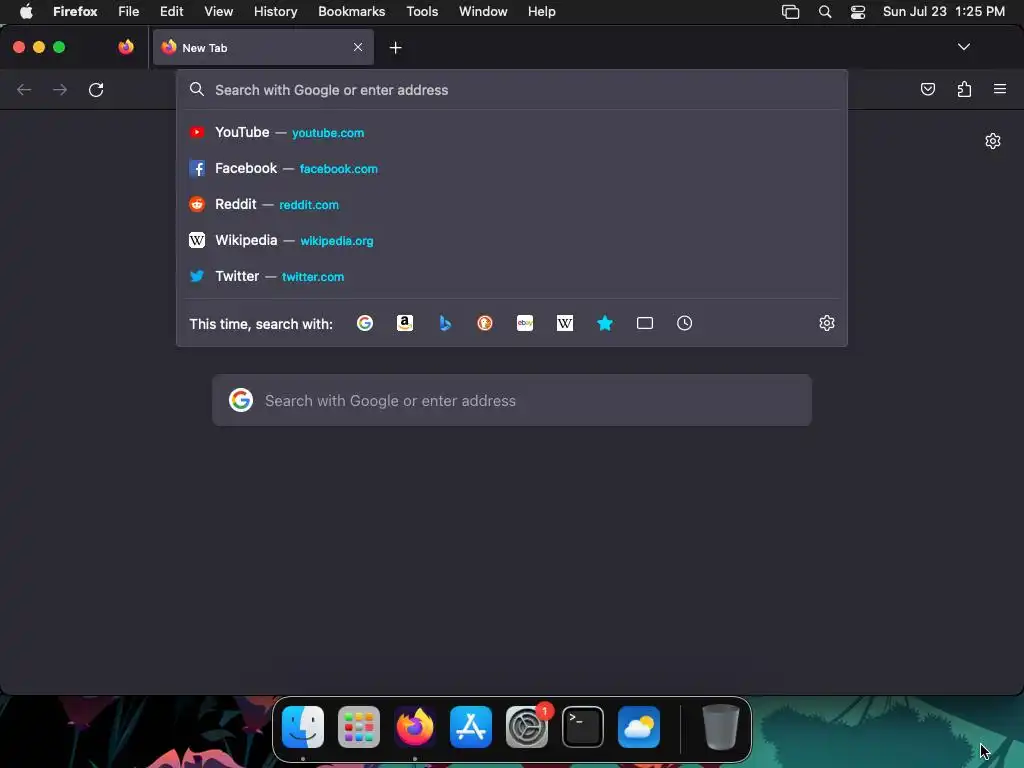The width and height of the screenshot is (1024, 768).
Task: Search bookmarks using star icon
Action: 605,323
